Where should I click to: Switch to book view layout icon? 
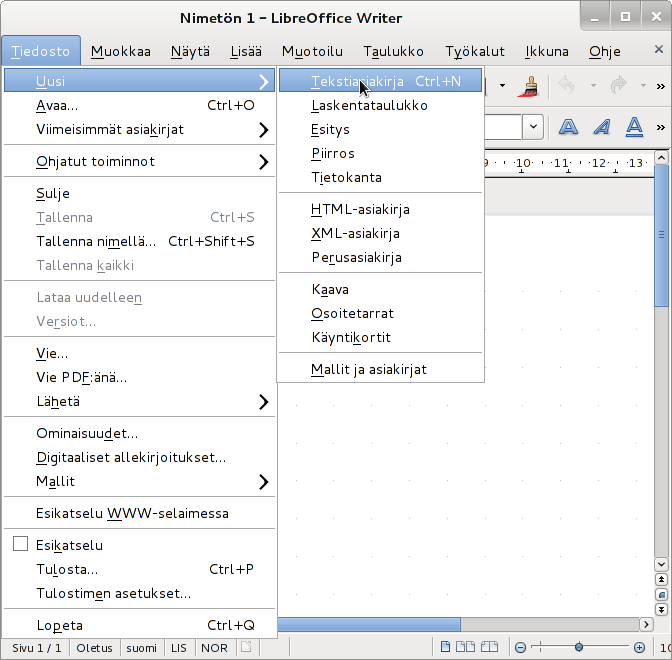pyautogui.click(x=489, y=647)
